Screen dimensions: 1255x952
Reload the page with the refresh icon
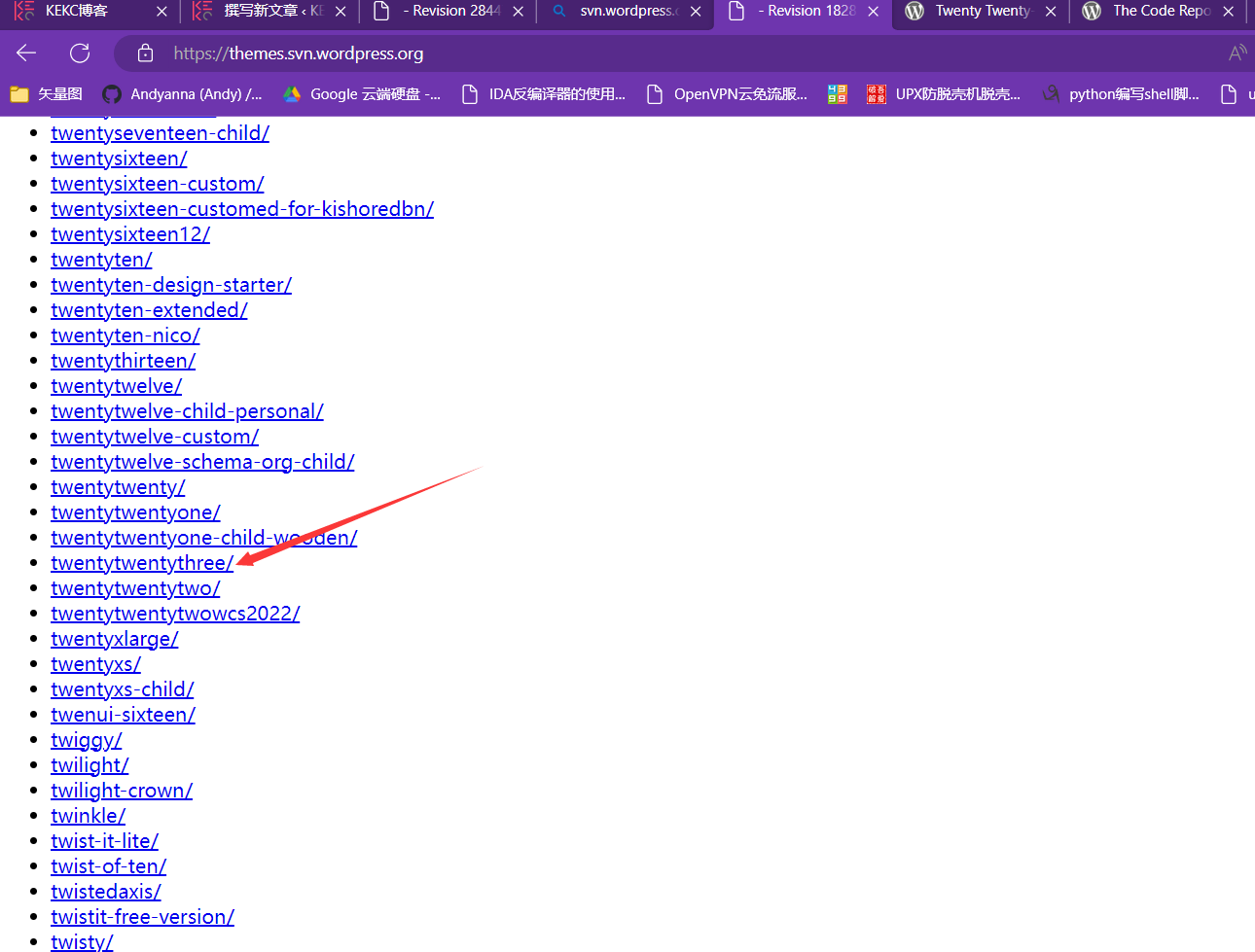pyautogui.click(x=80, y=53)
